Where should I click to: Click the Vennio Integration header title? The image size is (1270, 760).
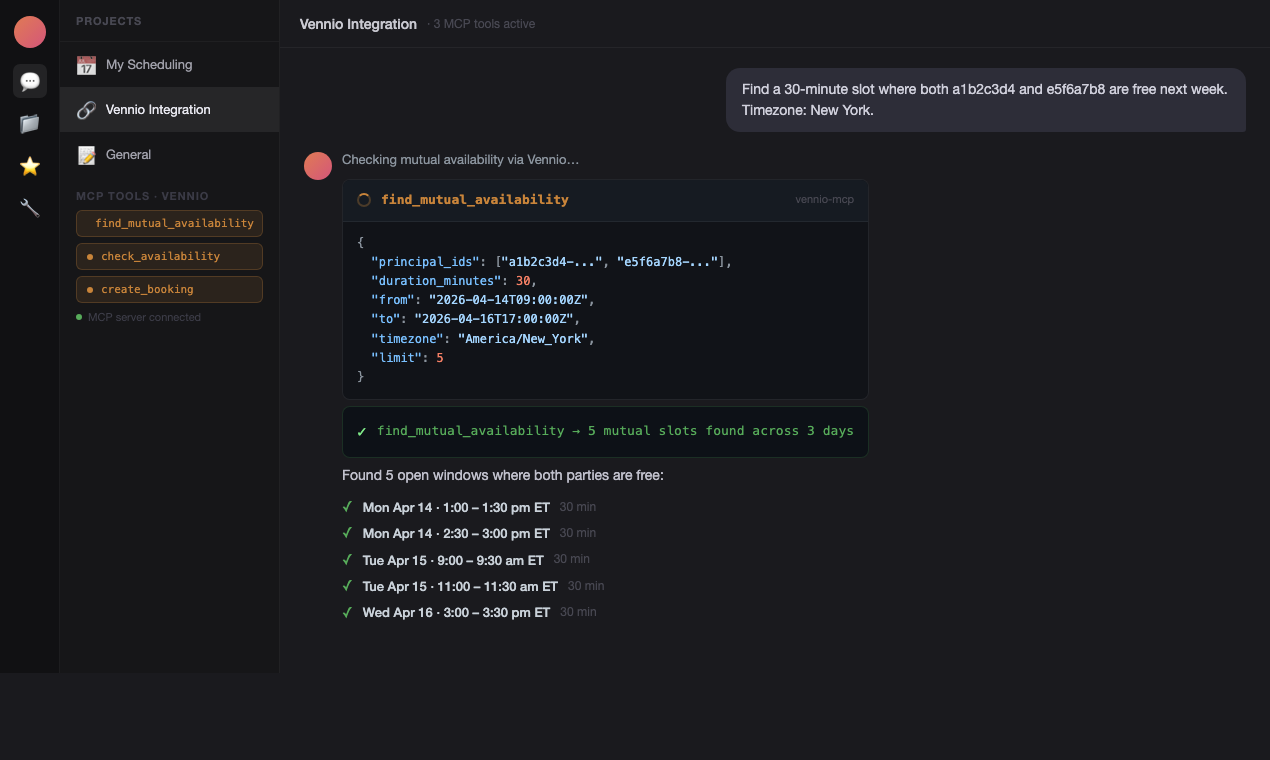point(358,24)
